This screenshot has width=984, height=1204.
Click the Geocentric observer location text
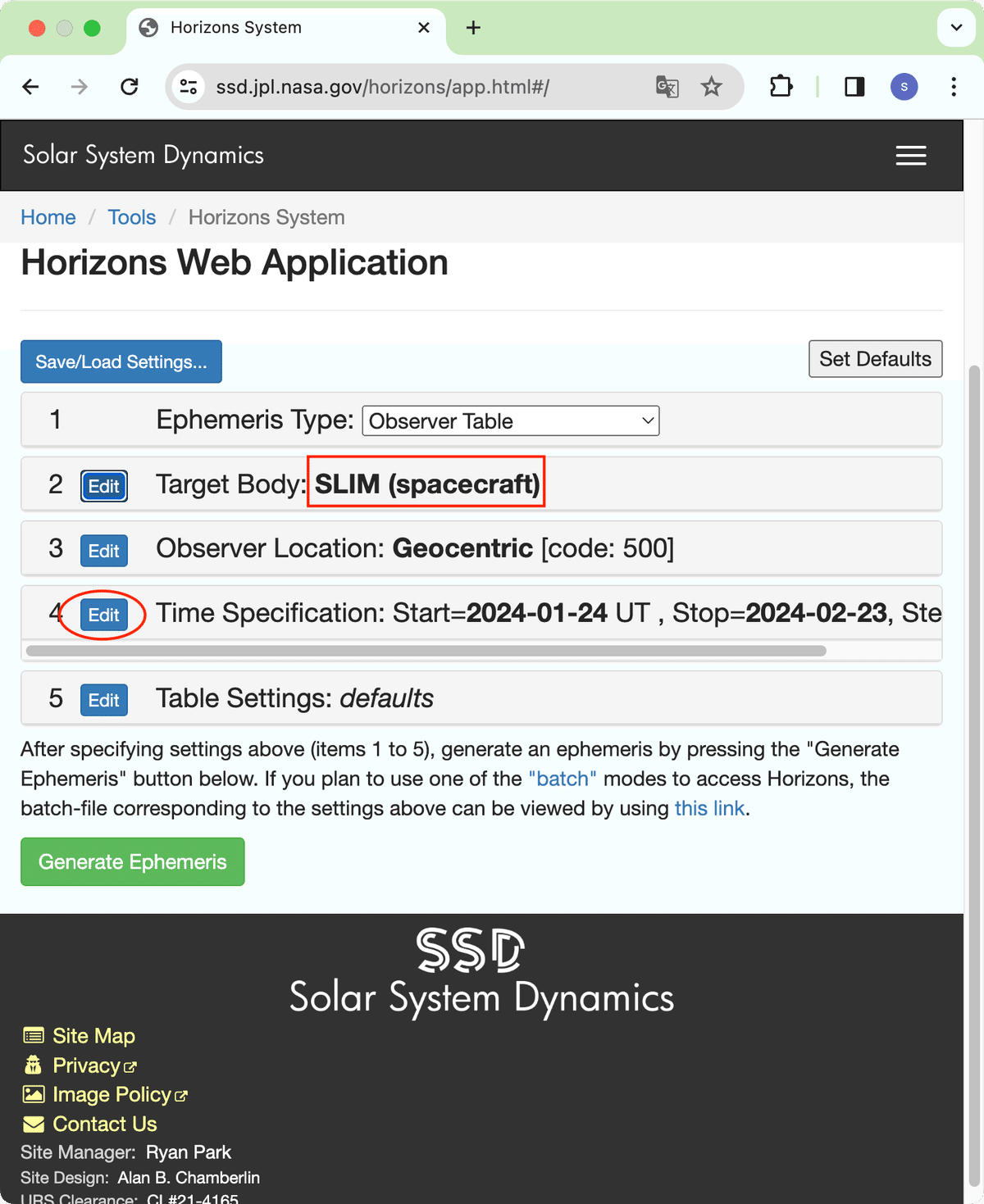[x=462, y=548]
